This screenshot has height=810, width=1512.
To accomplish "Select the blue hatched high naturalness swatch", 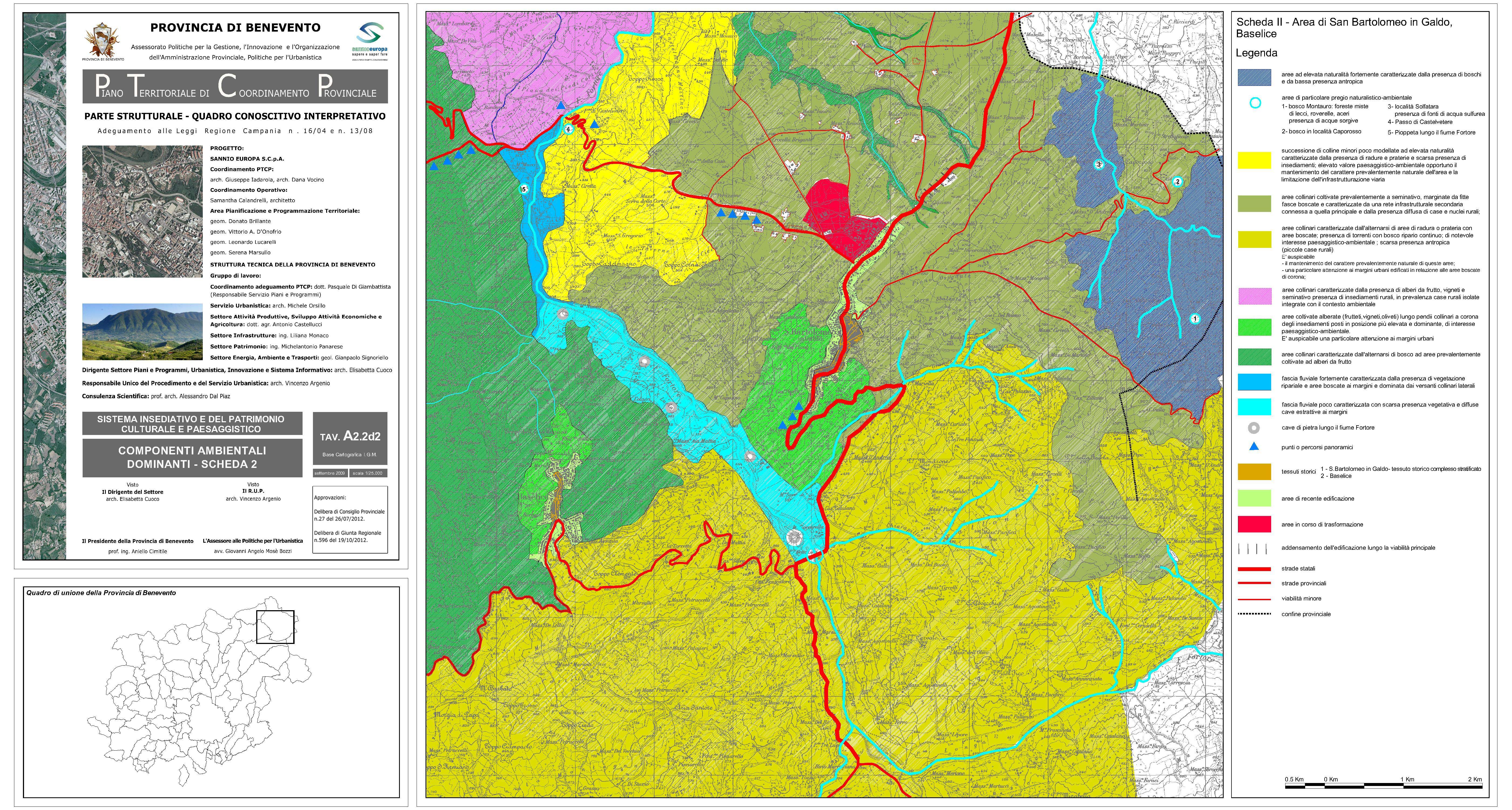I will click(x=1254, y=77).
